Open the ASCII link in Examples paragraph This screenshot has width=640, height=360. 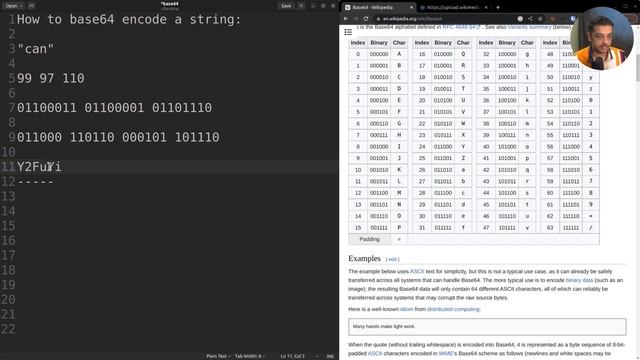(x=417, y=271)
